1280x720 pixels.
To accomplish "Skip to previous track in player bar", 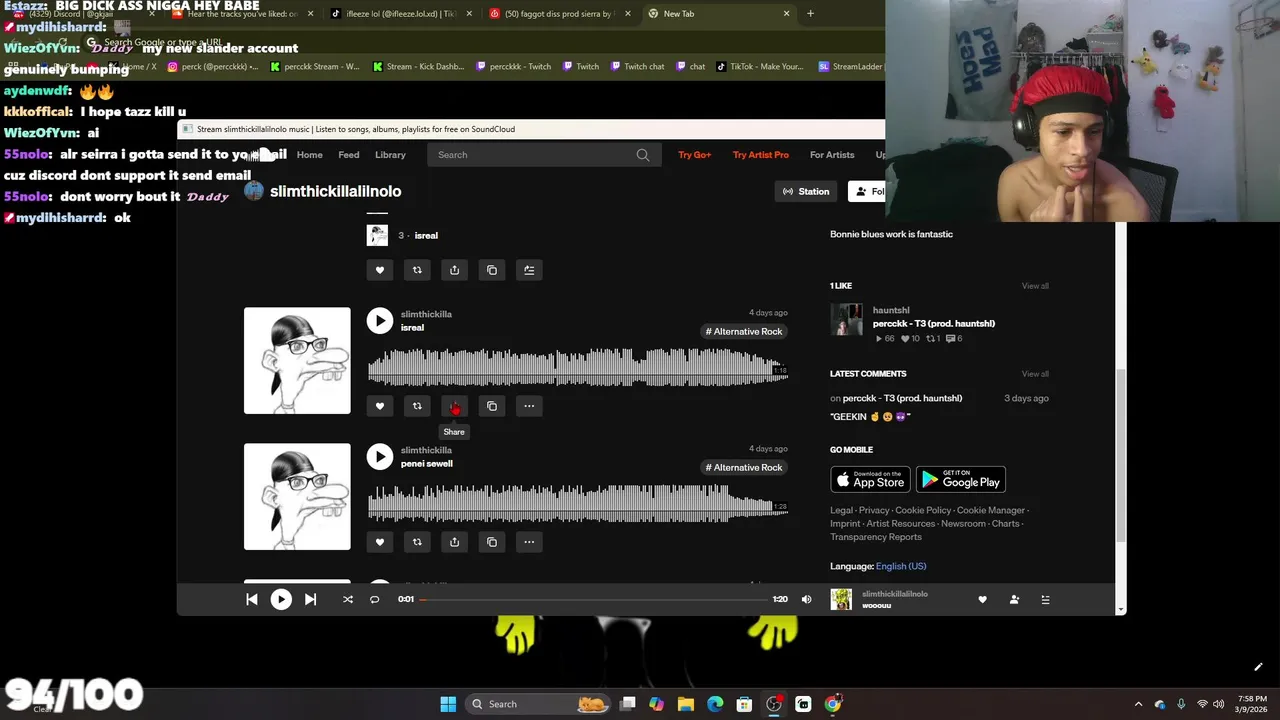I will click(x=252, y=599).
